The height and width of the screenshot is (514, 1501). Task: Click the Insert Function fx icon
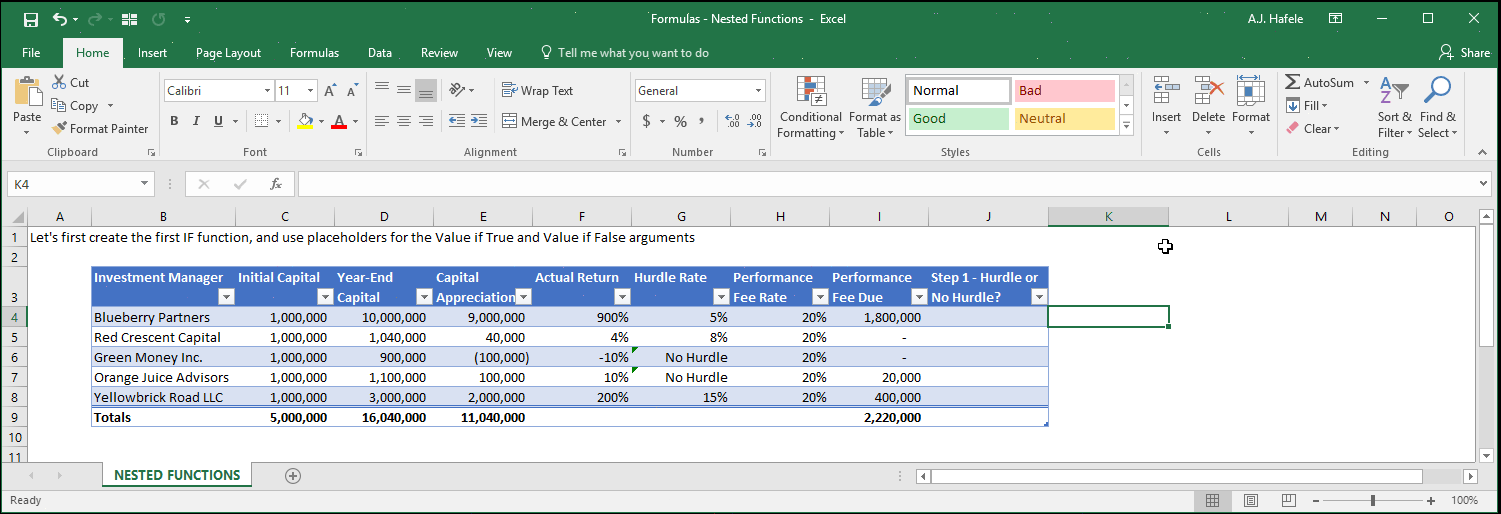[x=276, y=184]
